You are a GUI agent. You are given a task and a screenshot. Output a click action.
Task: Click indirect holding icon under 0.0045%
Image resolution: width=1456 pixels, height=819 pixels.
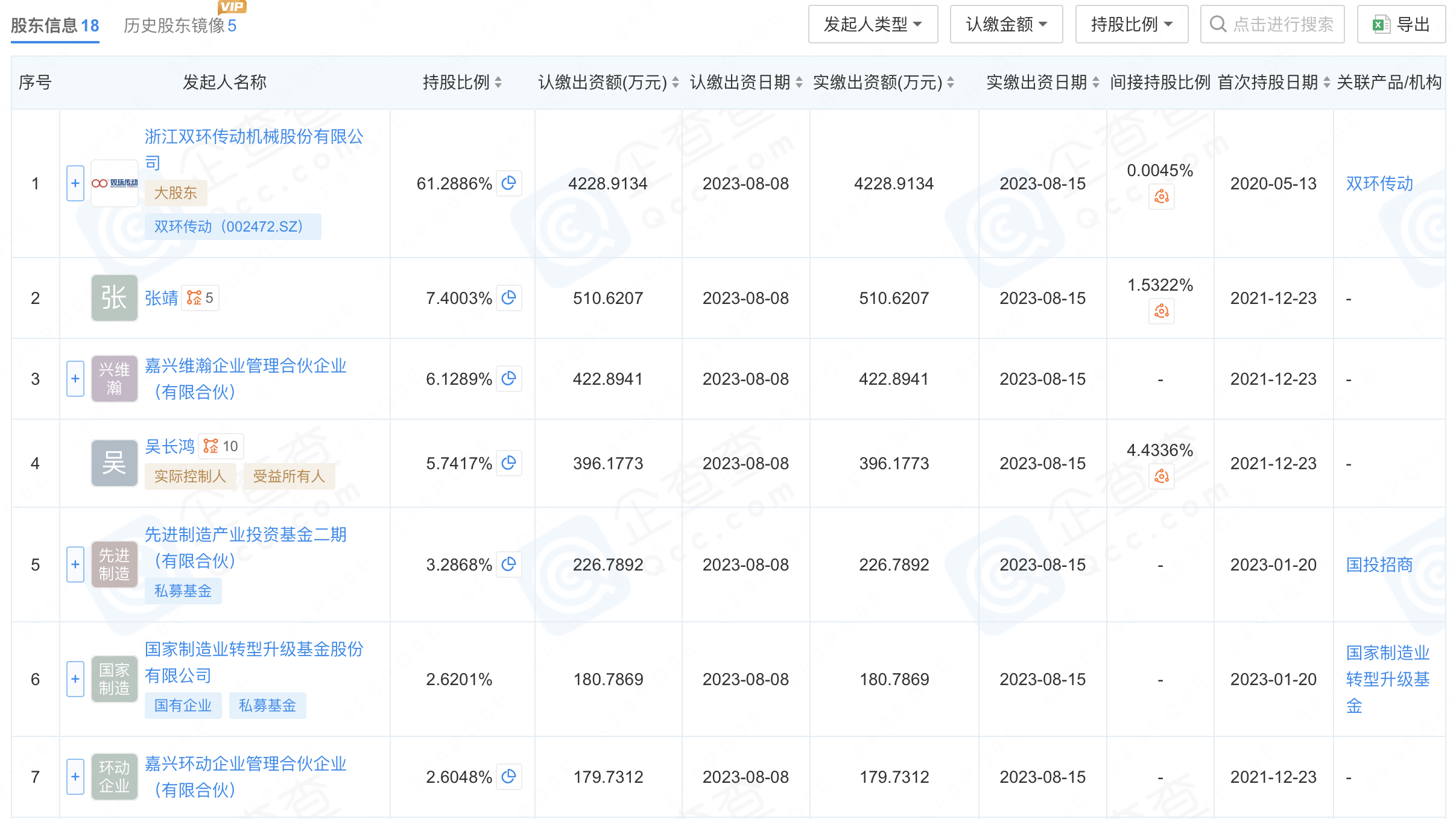pos(1161,197)
